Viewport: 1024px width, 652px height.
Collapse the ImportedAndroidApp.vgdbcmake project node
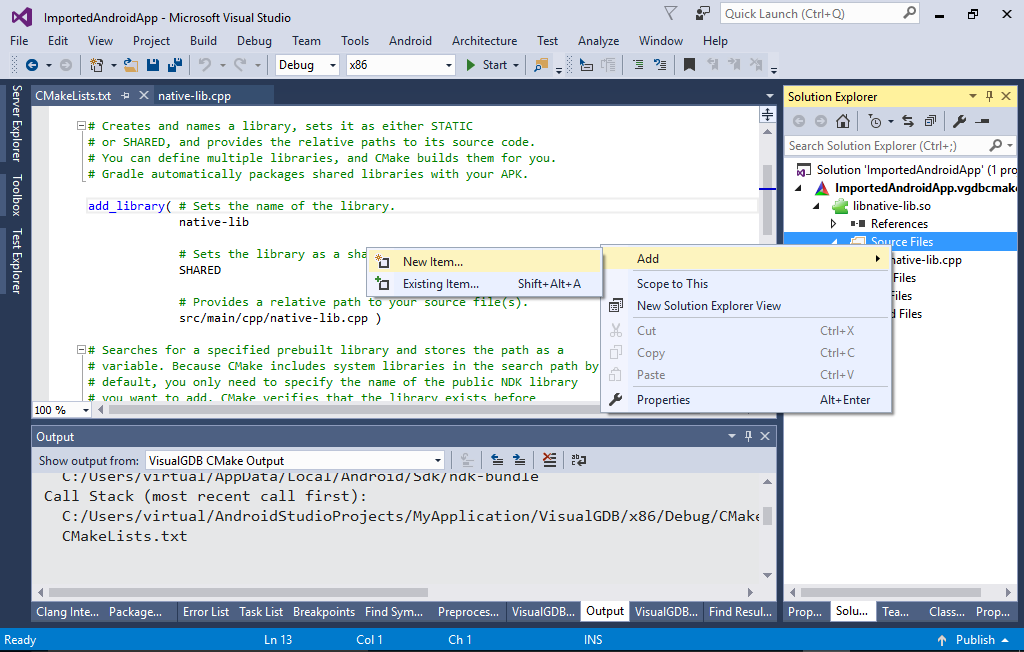[798, 188]
